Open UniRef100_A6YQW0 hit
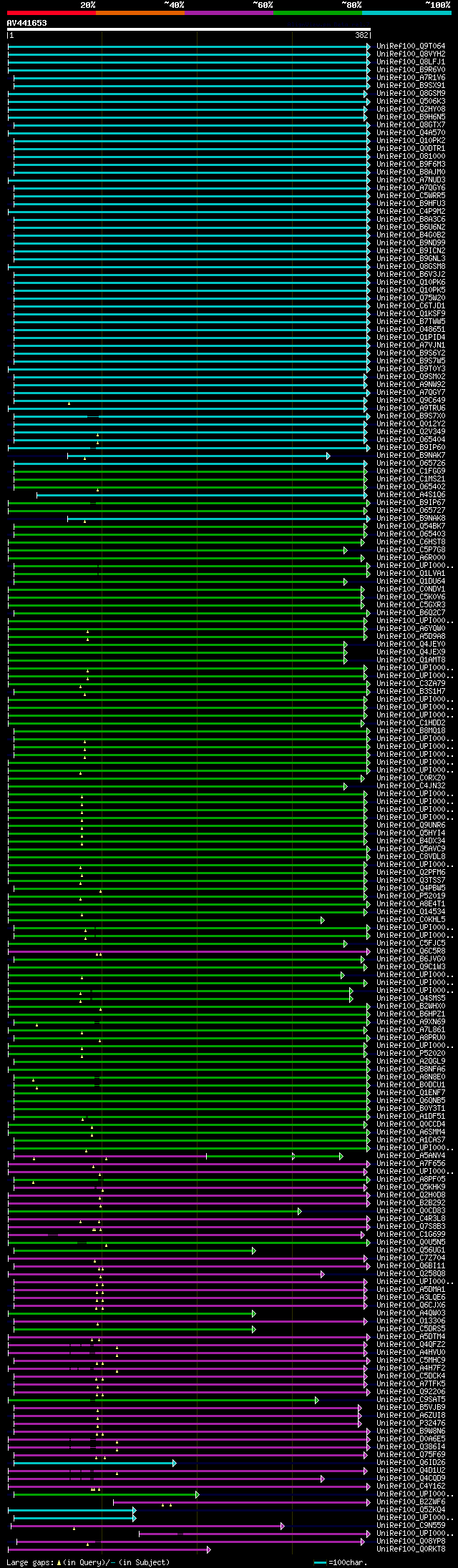The width and height of the screenshot is (458, 1568). 411,629
